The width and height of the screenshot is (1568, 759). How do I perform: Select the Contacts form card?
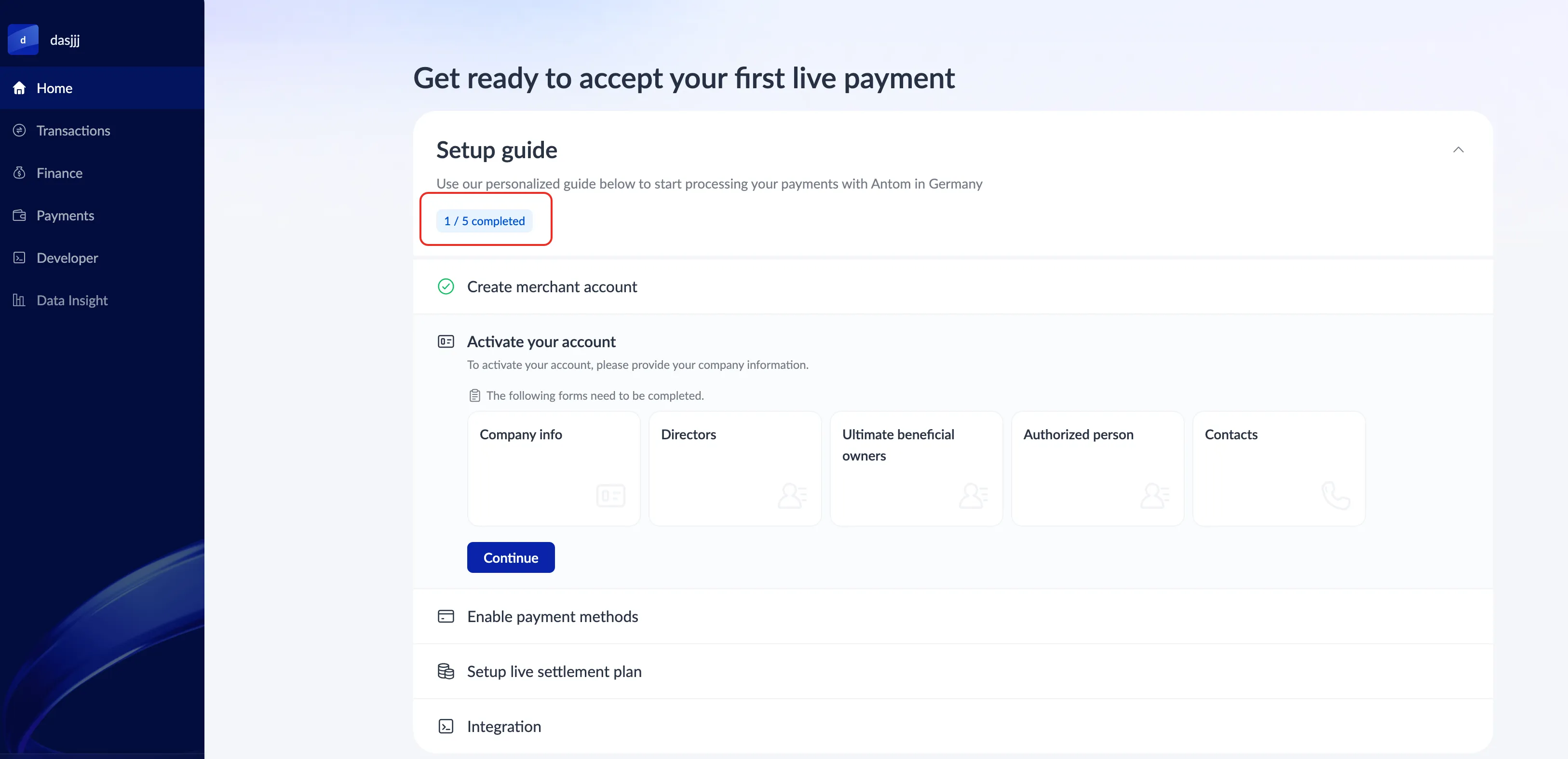pyautogui.click(x=1278, y=468)
